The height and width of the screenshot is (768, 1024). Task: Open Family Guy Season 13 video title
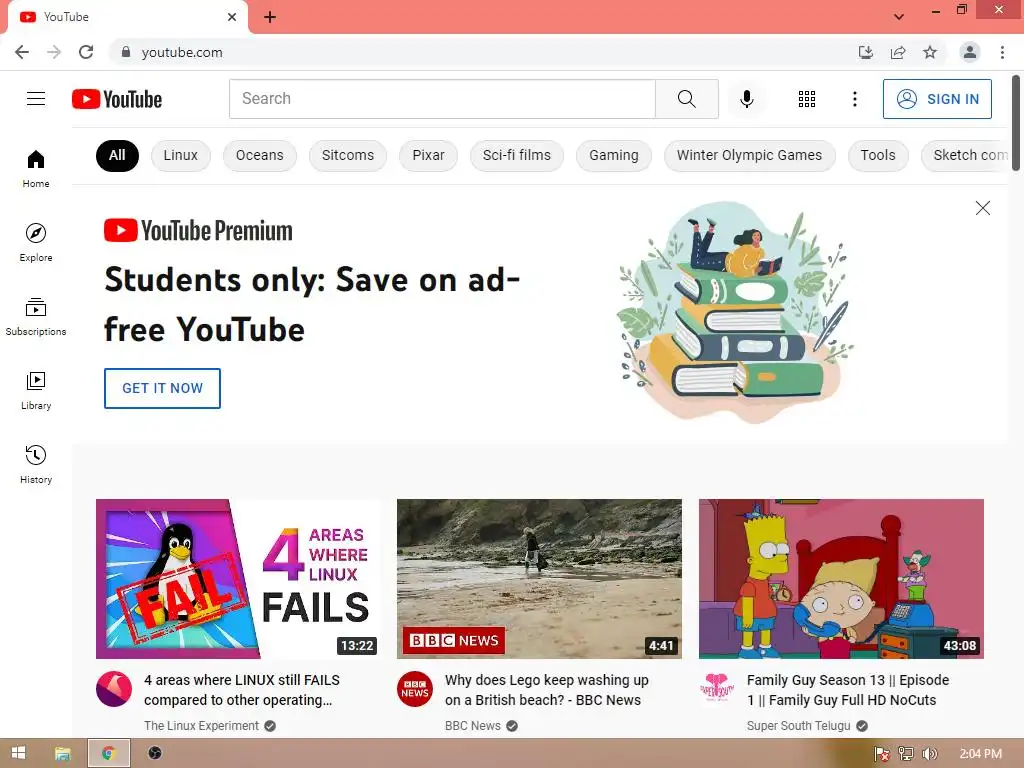click(848, 690)
